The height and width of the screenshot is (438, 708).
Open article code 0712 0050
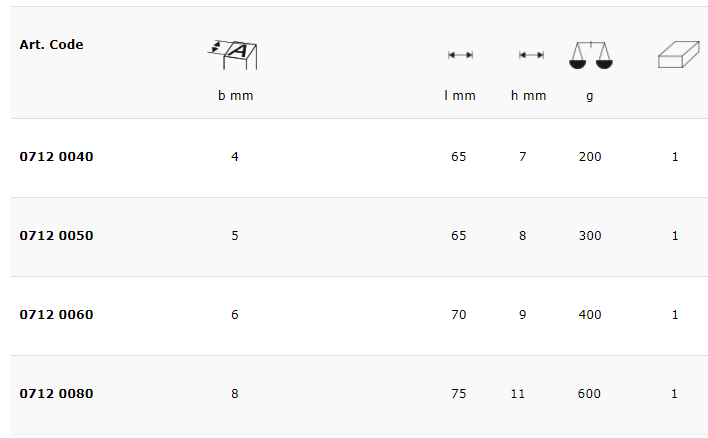pyautogui.click(x=56, y=236)
